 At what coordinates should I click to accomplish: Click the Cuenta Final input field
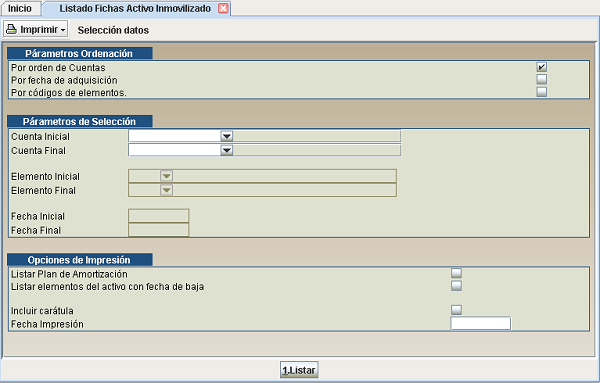174,150
